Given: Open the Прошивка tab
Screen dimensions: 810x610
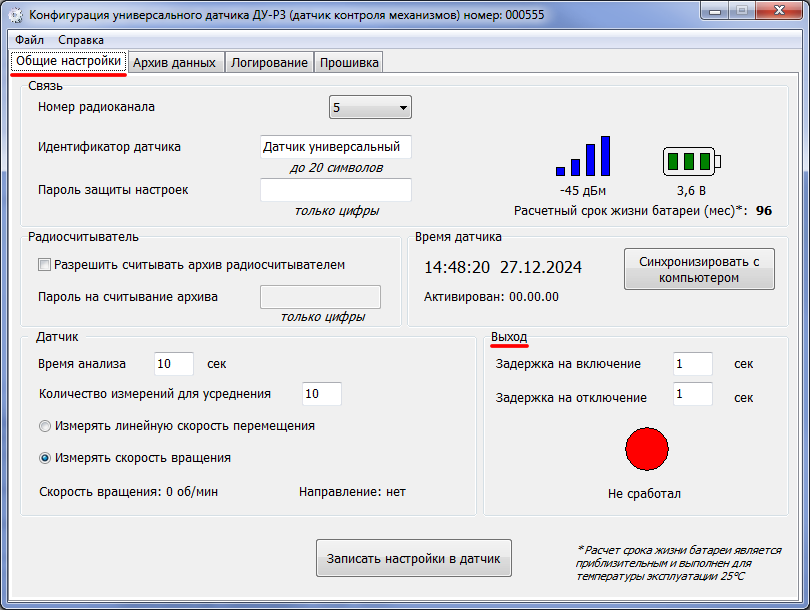Looking at the screenshot, I should (x=349, y=62).
